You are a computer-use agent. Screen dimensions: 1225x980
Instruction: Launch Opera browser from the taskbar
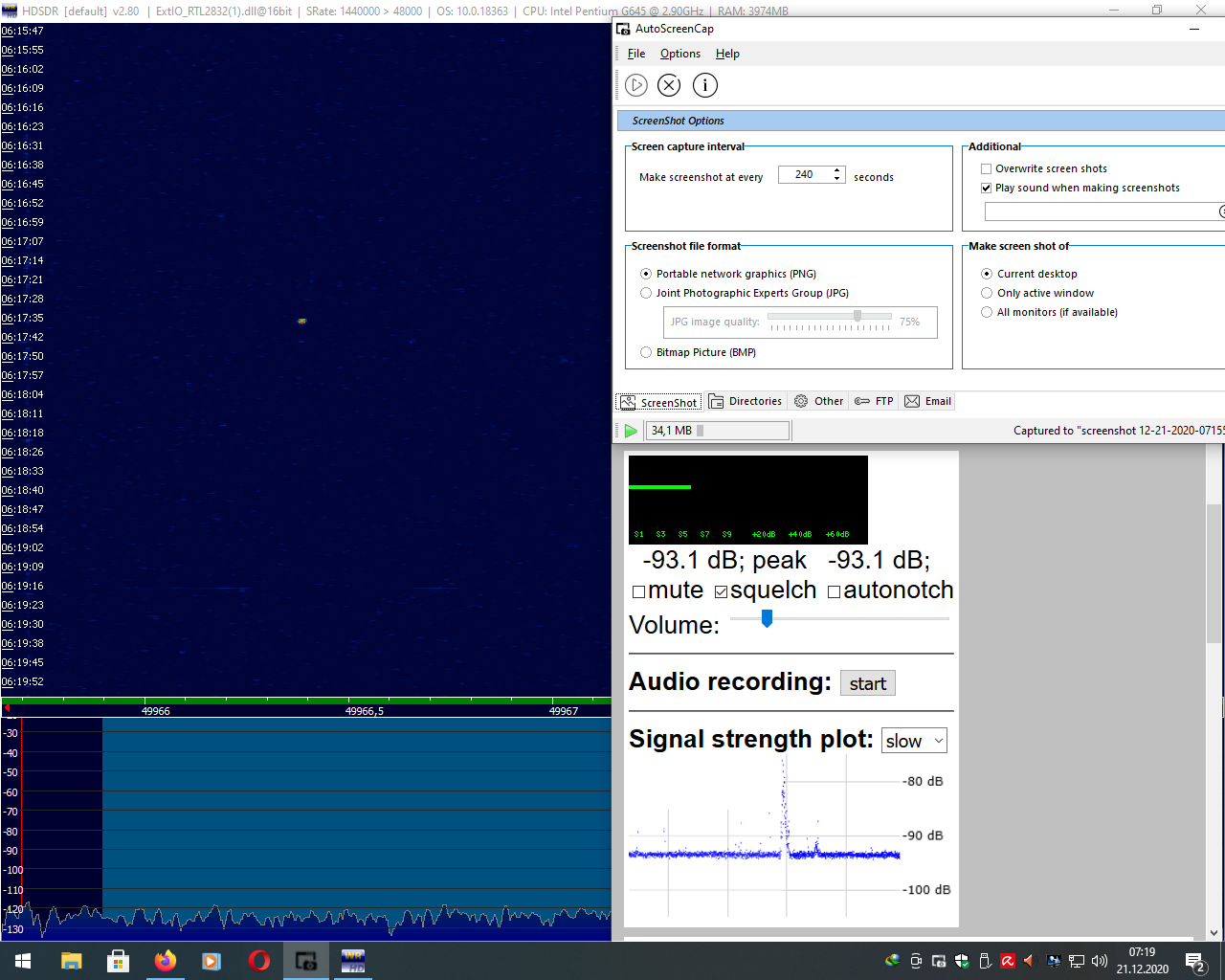point(258,961)
